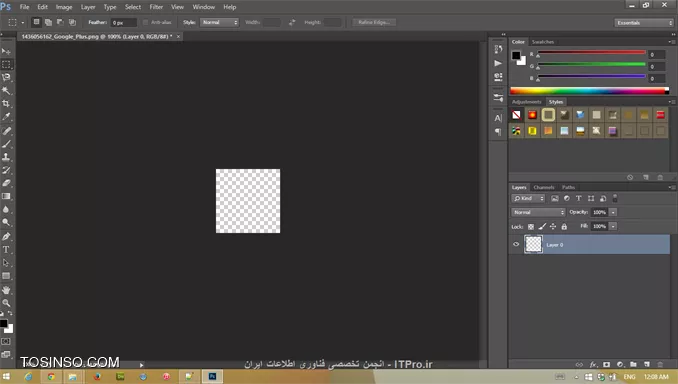Select the Blur tool
This screenshot has width=678, height=384.
6,209
